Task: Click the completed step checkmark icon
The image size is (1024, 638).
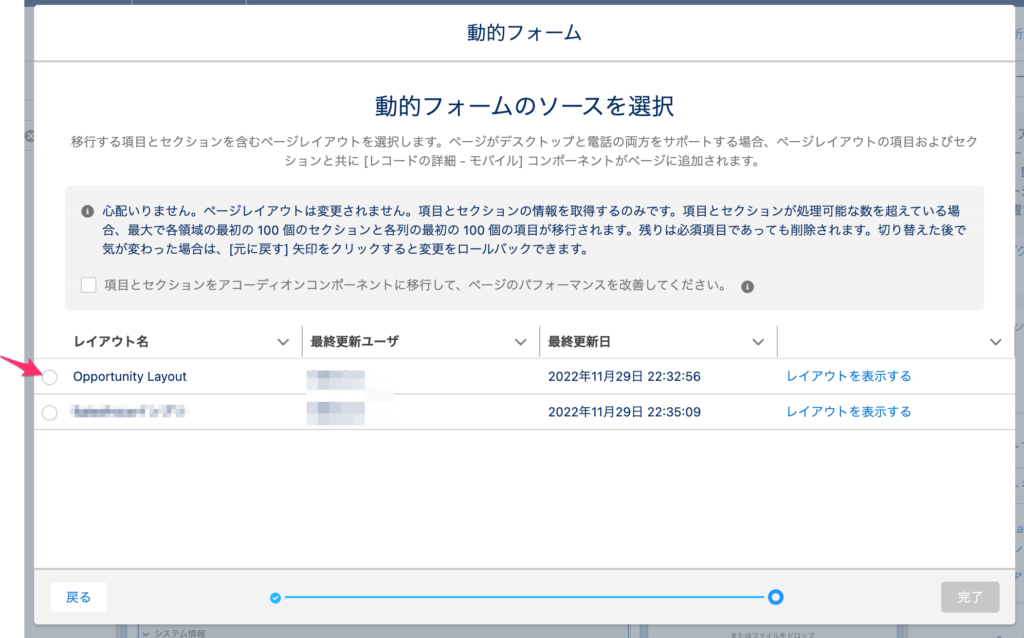Action: tap(276, 597)
